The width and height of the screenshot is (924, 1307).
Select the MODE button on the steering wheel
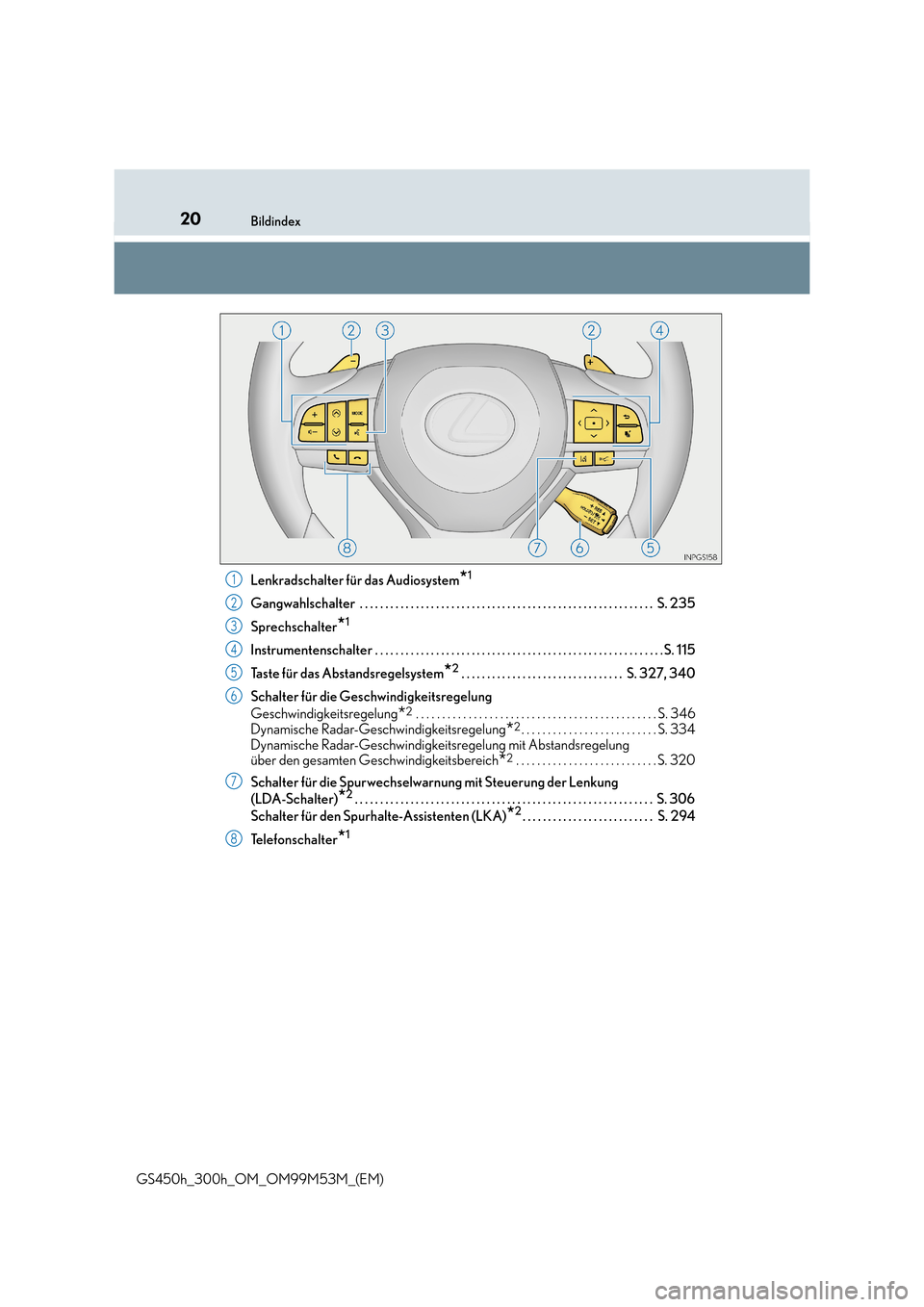[357, 412]
